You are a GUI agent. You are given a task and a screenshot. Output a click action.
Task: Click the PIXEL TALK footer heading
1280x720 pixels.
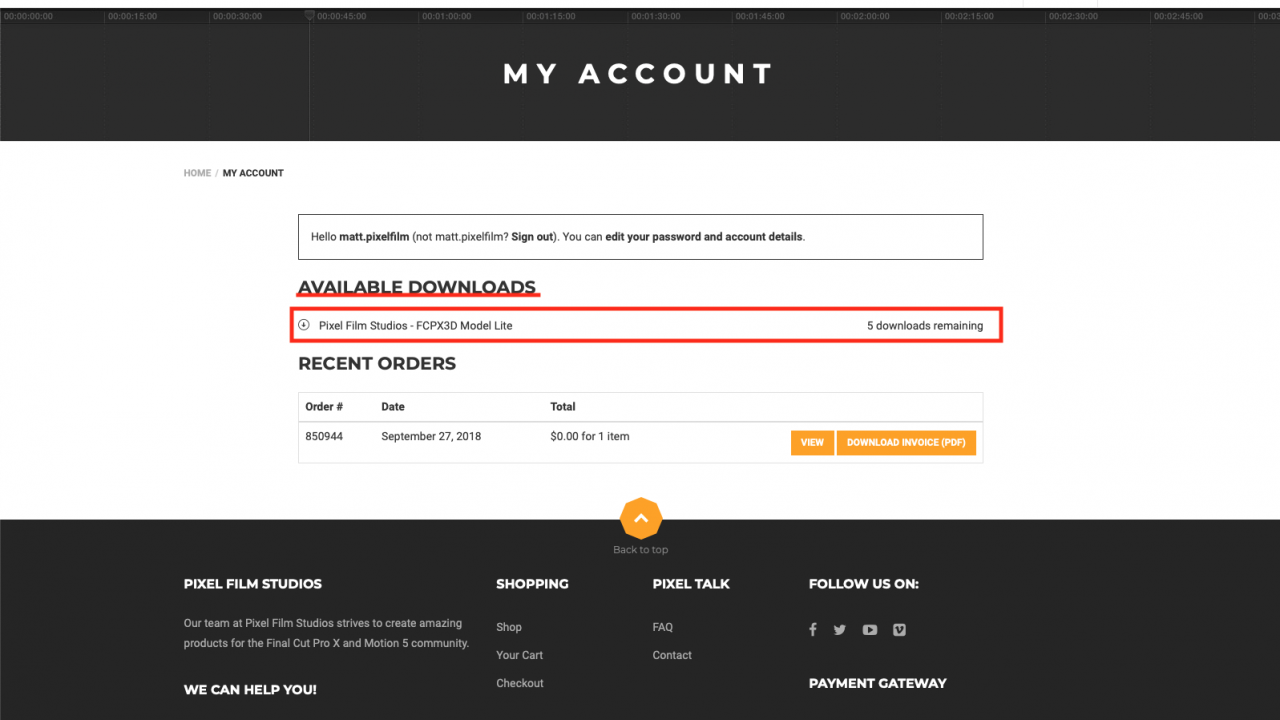click(x=691, y=584)
